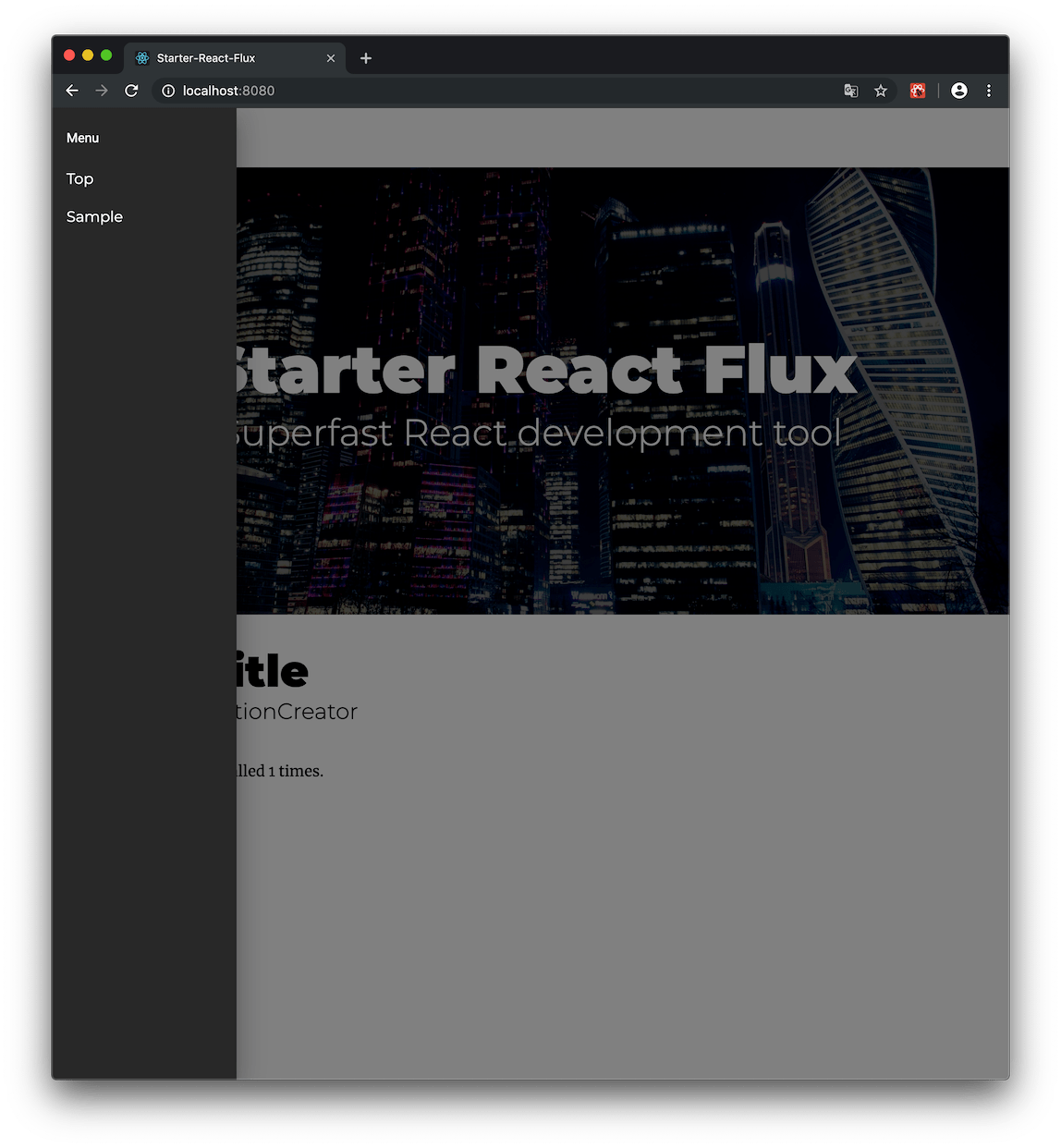Image resolution: width=1061 pixels, height=1148 pixels.
Task: Open the translate page icon
Action: coord(851,91)
